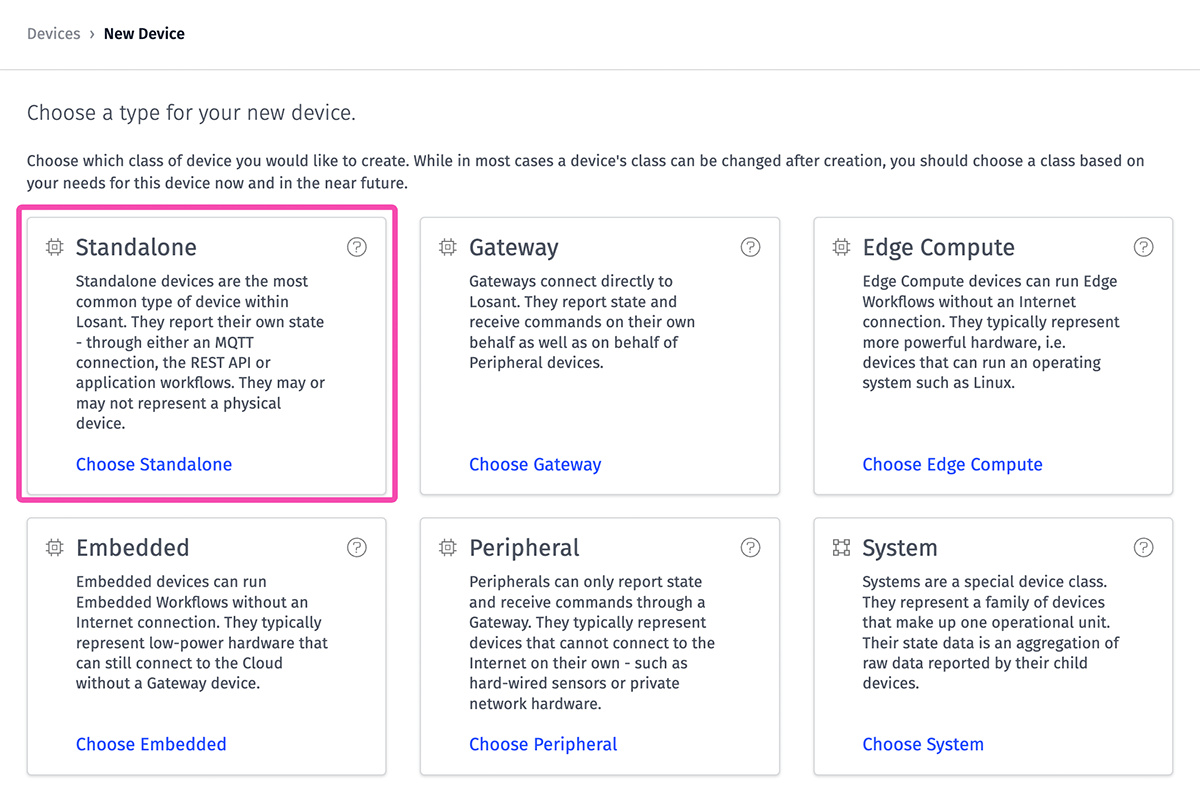Choose Gateway device class link

point(535,464)
